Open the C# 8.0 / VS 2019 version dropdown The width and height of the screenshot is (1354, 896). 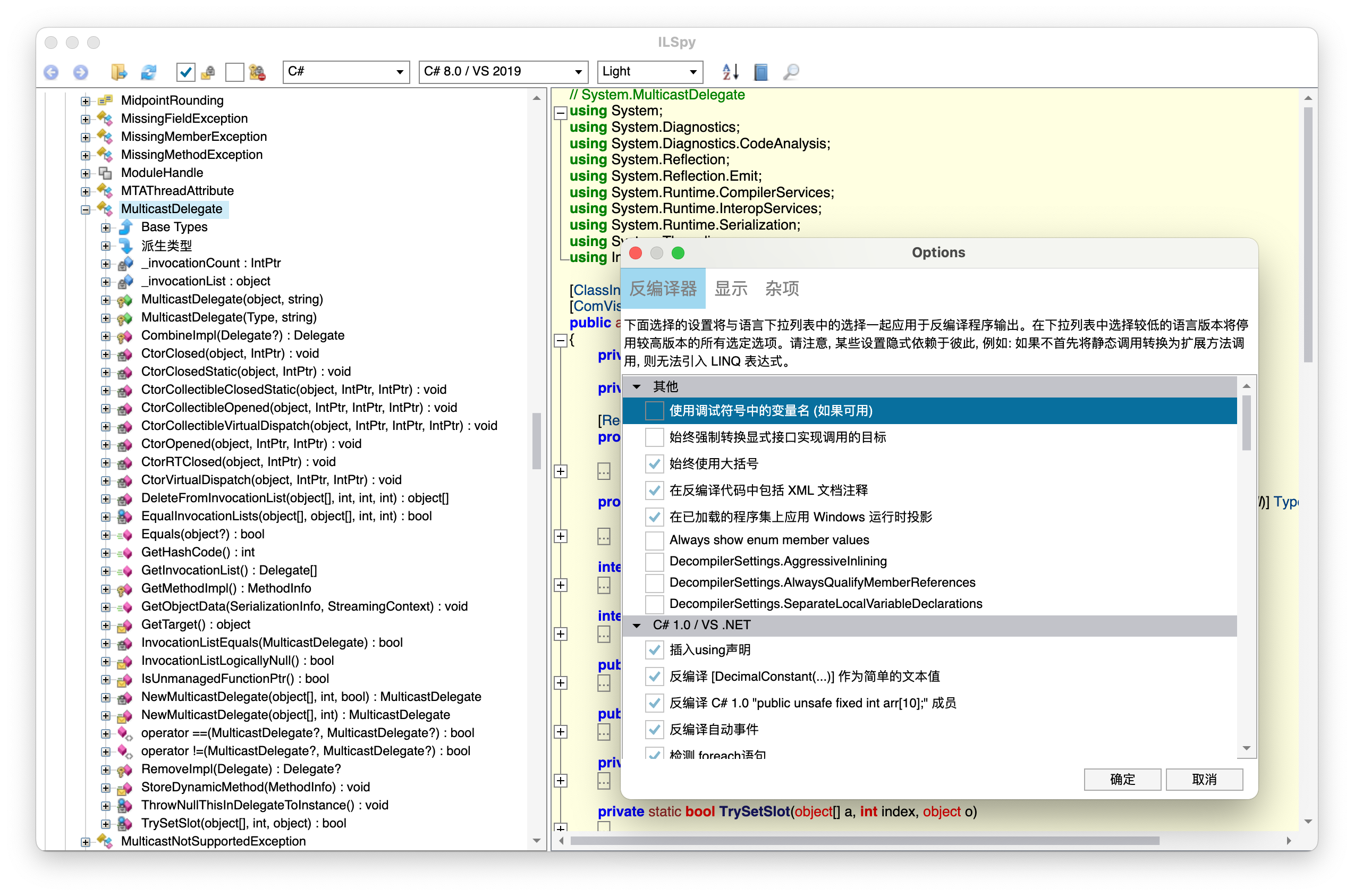click(x=503, y=72)
